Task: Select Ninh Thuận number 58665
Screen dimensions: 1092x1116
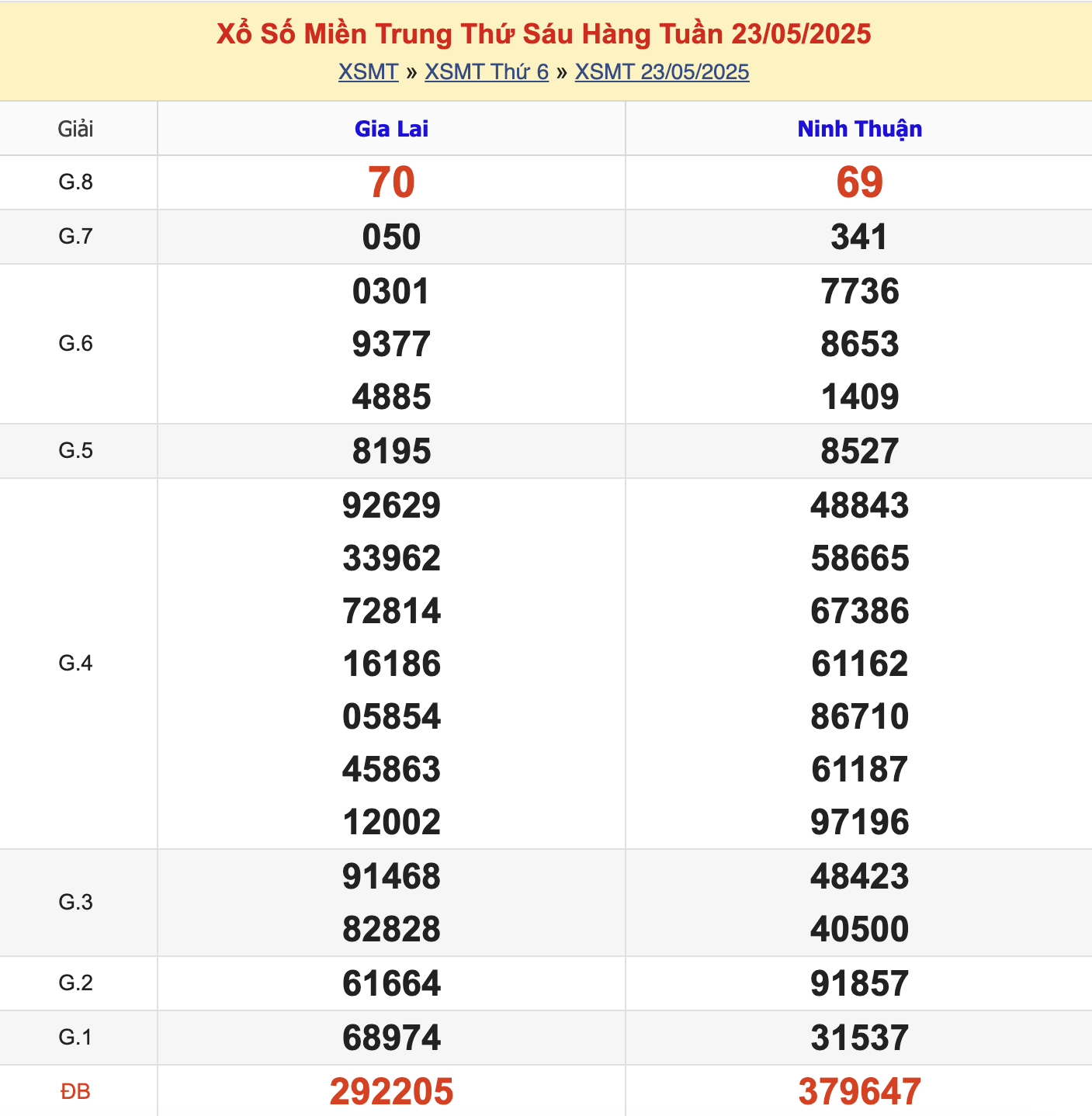Action: [860, 558]
